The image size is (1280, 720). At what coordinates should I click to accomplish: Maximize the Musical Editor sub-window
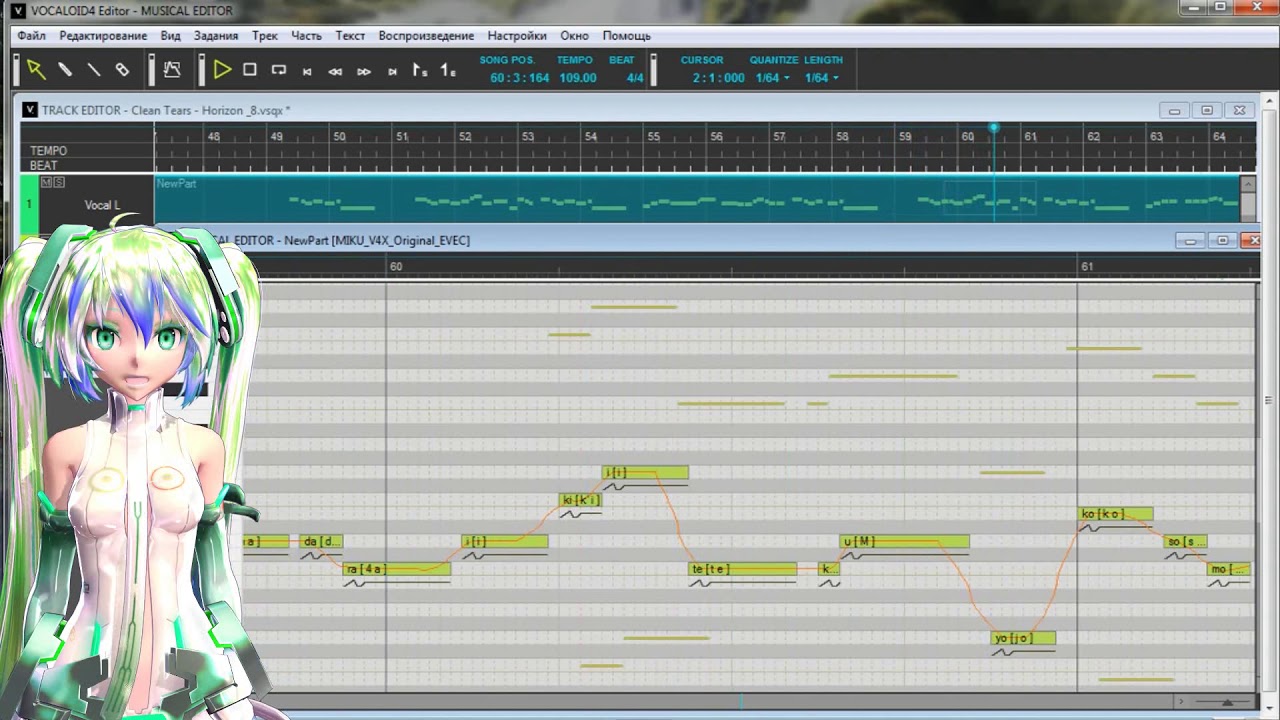click(1222, 241)
